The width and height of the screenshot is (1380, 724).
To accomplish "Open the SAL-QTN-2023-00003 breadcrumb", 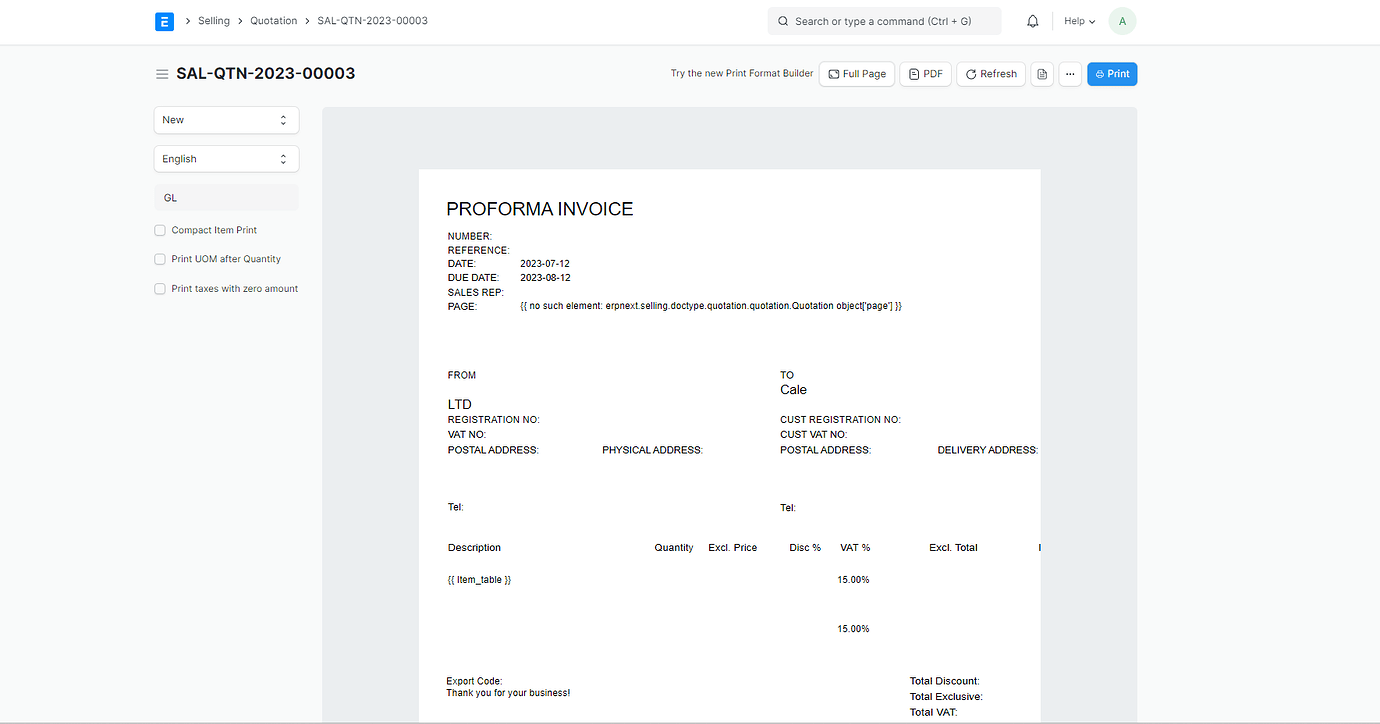I will pyautogui.click(x=372, y=21).
